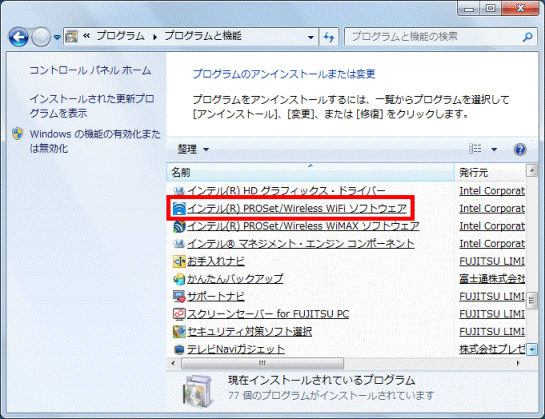Select インテル(R) PROSet/Wireless WiFi ソフトウェア entry
The width and height of the screenshot is (545, 419).
[297, 209]
